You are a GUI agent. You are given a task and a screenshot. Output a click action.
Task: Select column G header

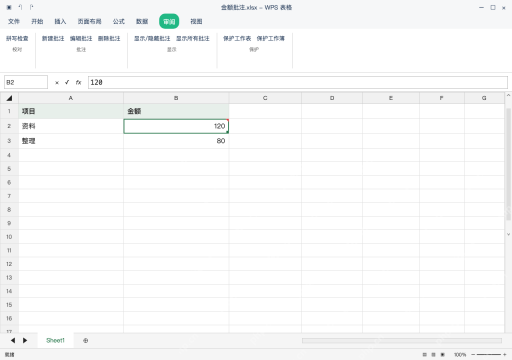(484, 98)
